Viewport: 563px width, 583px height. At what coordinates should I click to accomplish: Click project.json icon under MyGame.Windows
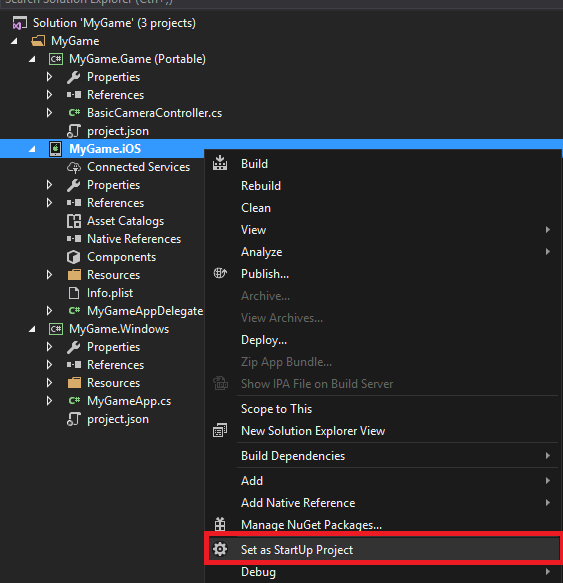tap(74, 419)
